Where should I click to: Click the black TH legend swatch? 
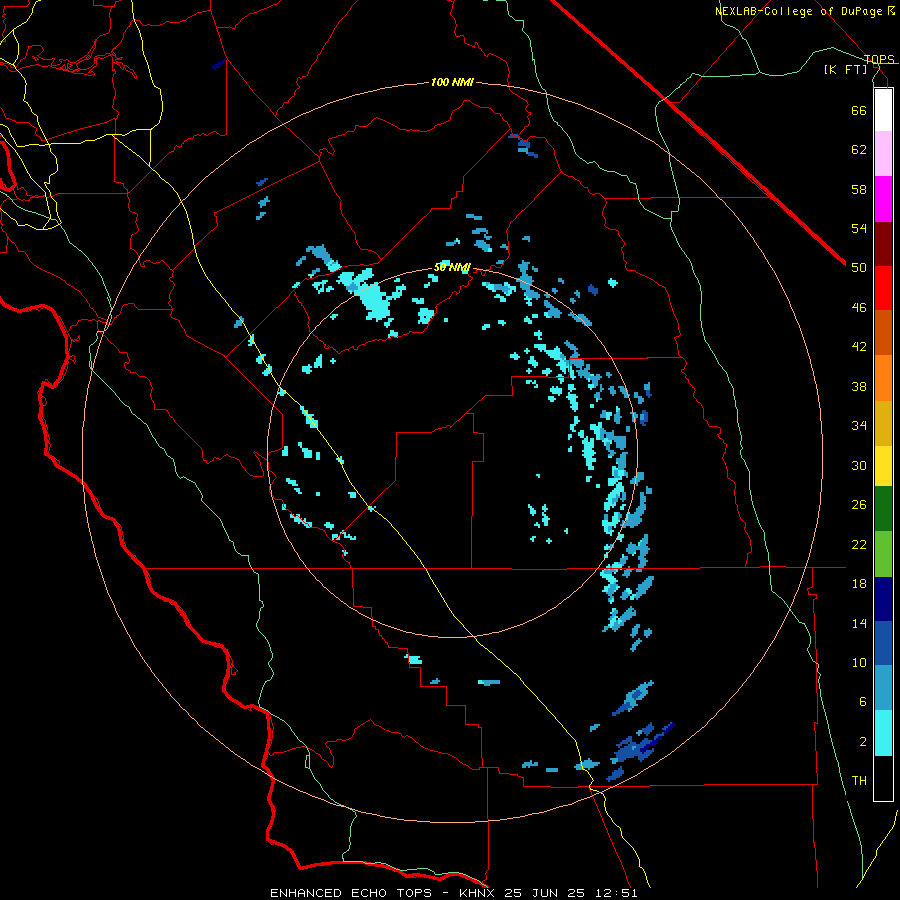(883, 778)
